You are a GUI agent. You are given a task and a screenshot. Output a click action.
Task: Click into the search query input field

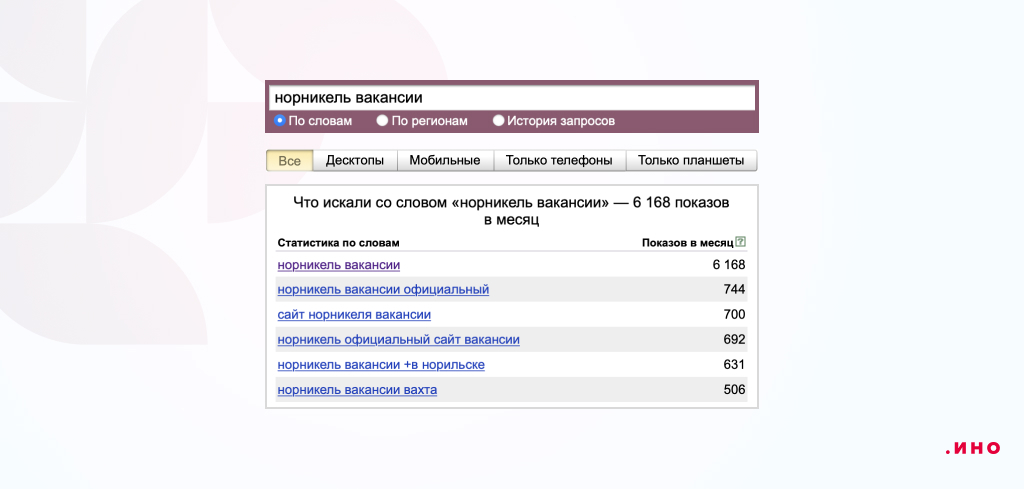[x=512, y=98]
